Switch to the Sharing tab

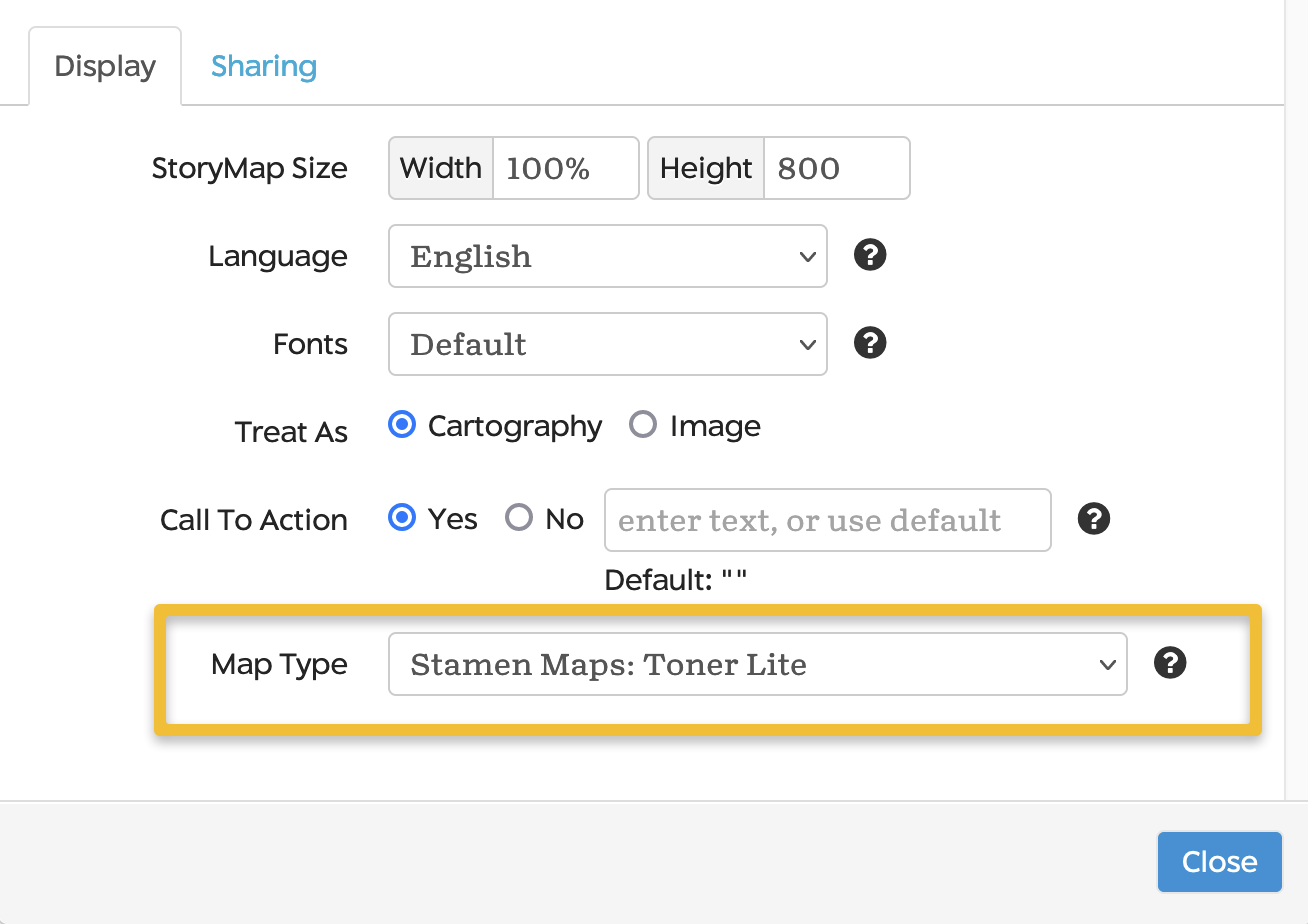(263, 65)
